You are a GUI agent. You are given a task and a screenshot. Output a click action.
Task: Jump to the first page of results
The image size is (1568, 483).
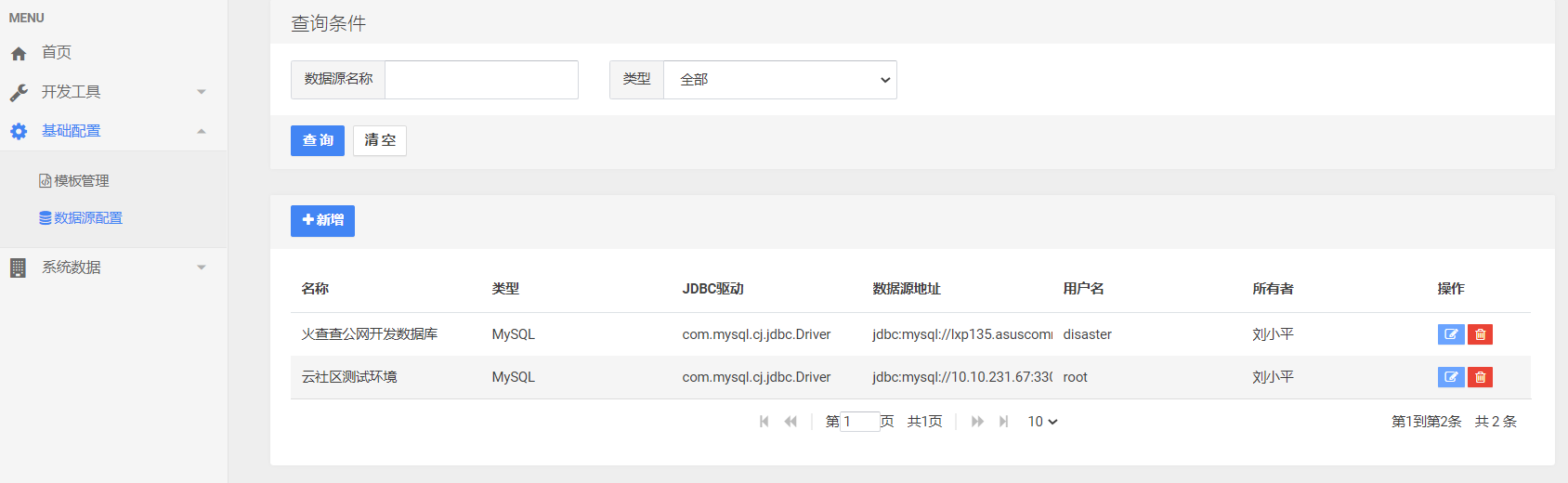[x=764, y=422]
